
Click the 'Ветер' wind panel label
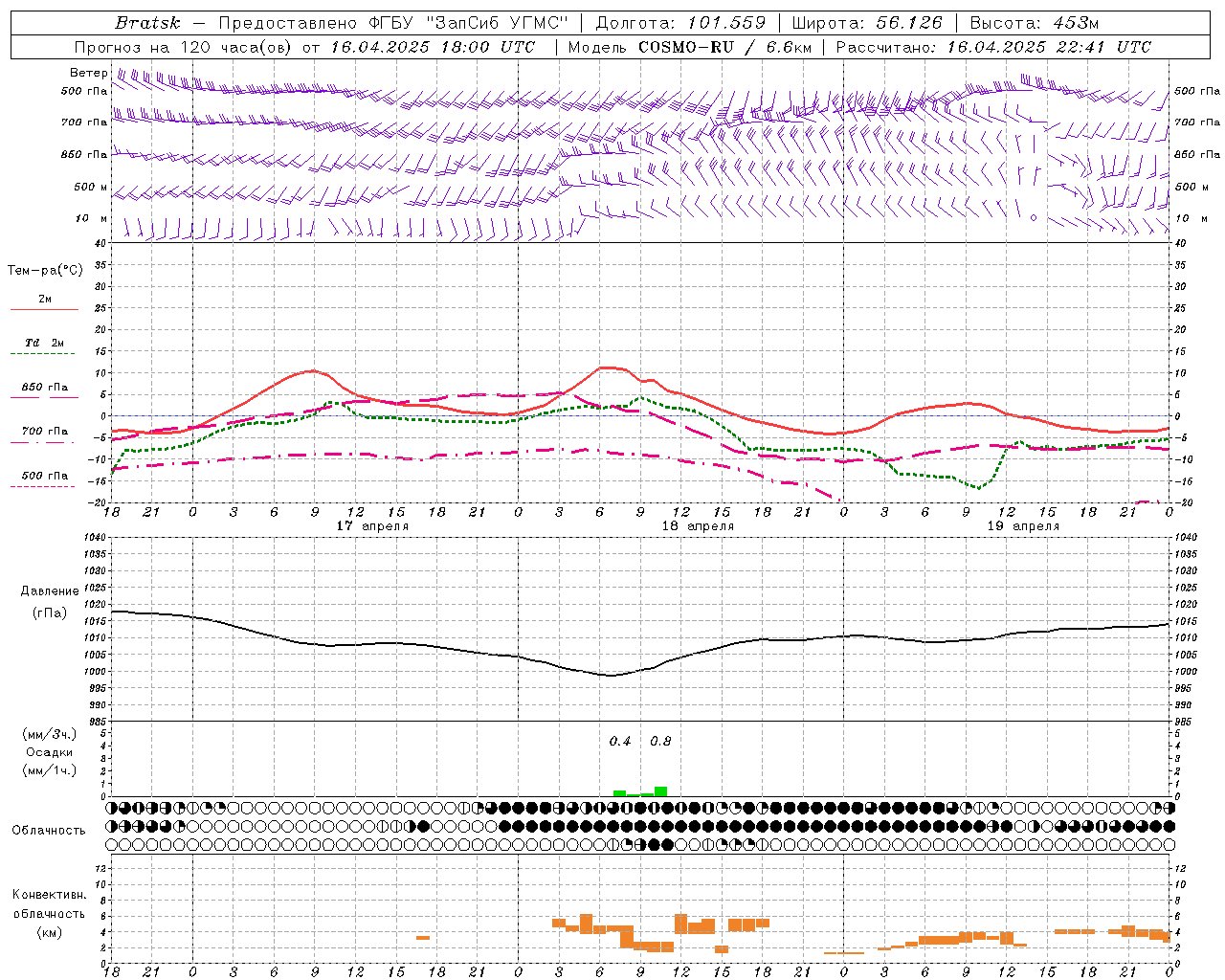pos(89,73)
